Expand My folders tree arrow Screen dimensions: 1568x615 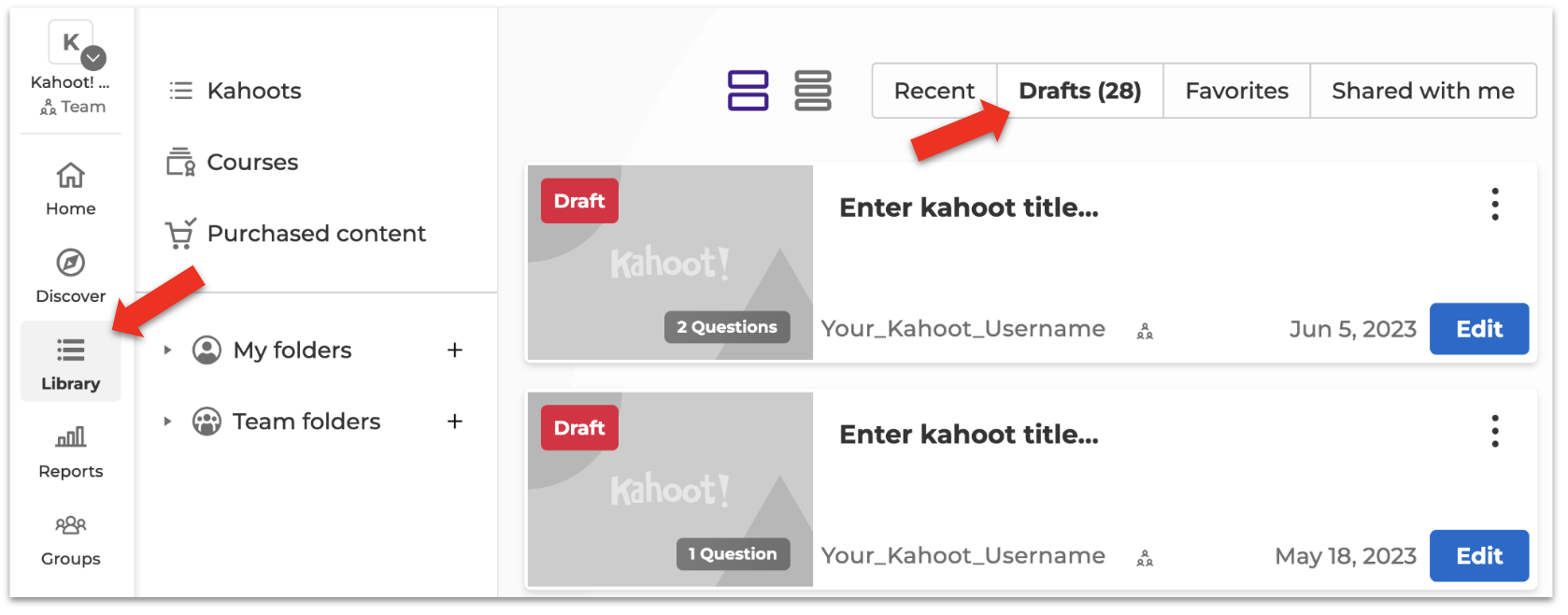(167, 350)
